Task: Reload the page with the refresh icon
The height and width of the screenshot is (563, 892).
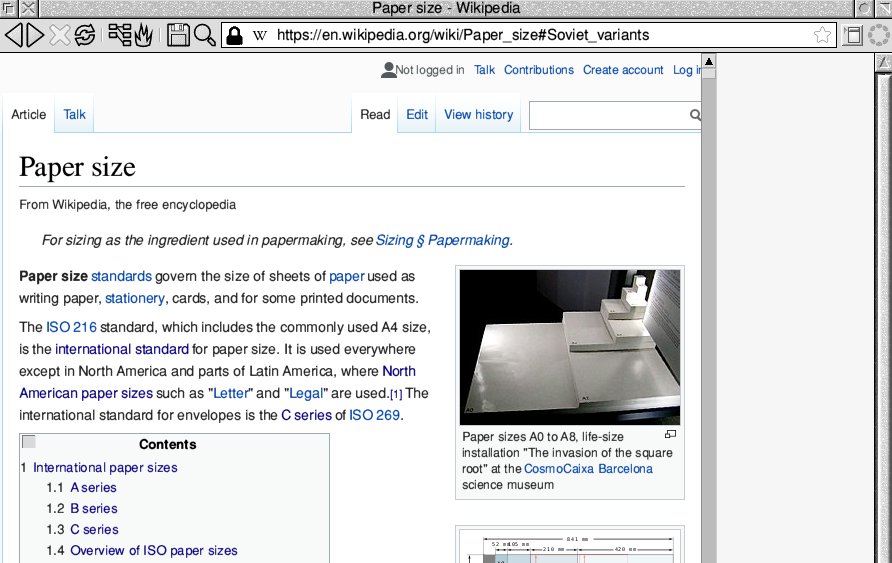Action: [85, 35]
